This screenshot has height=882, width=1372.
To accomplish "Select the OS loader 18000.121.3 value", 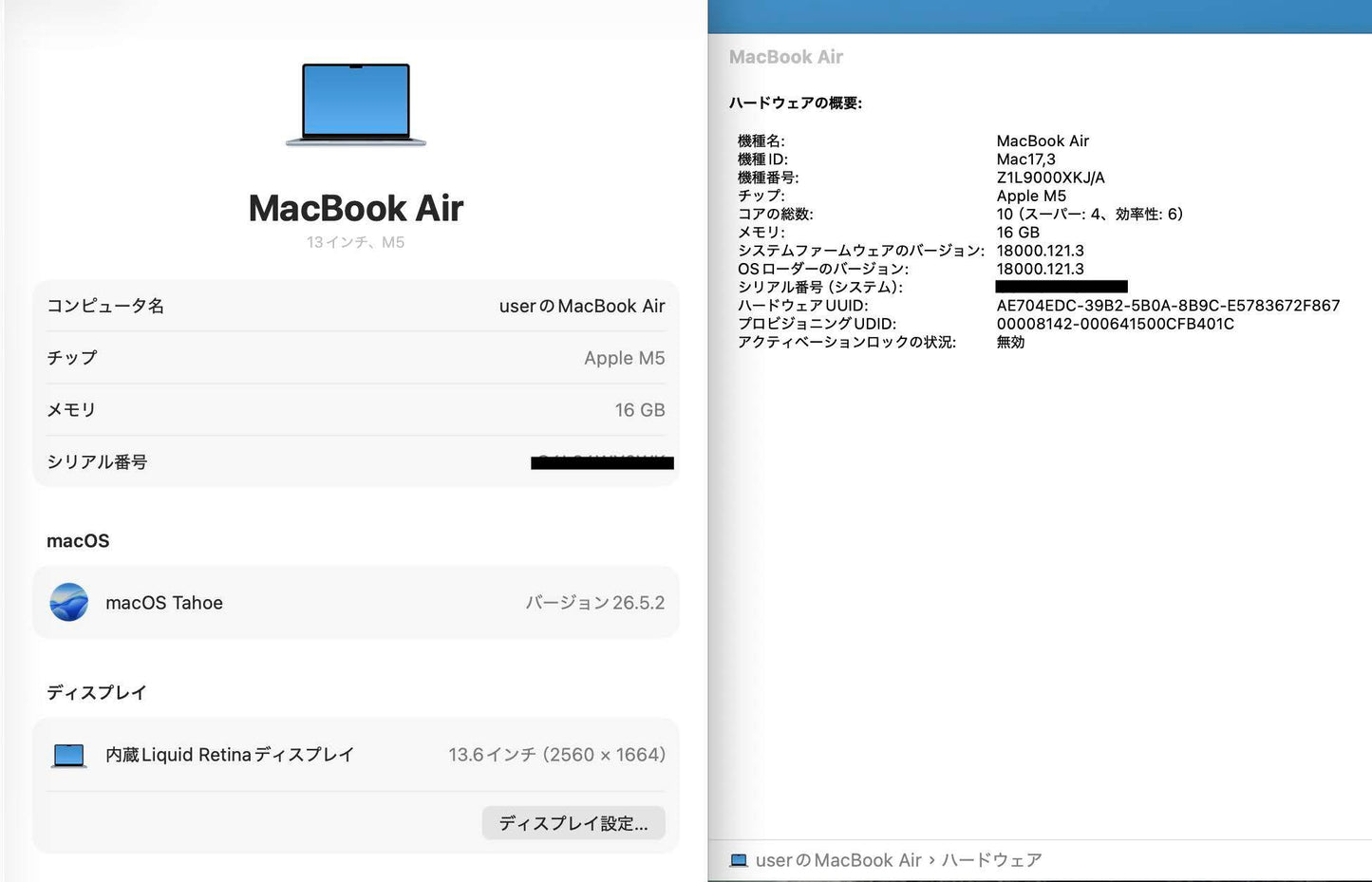I will 1040,269.
